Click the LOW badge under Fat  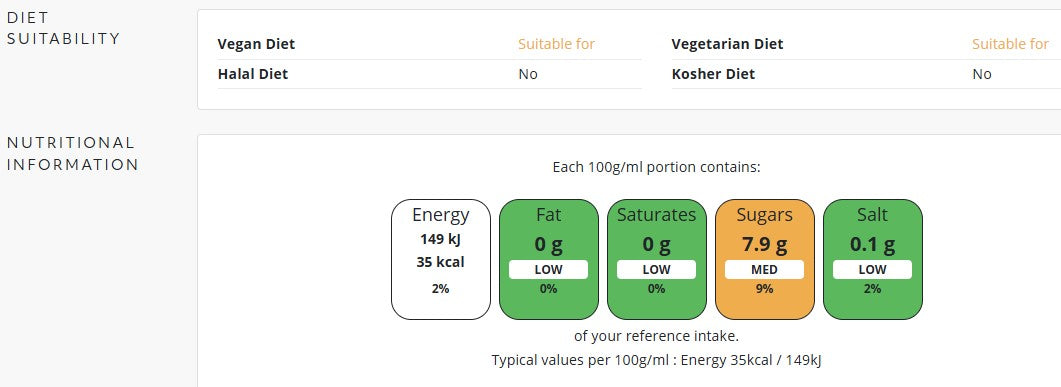[548, 269]
